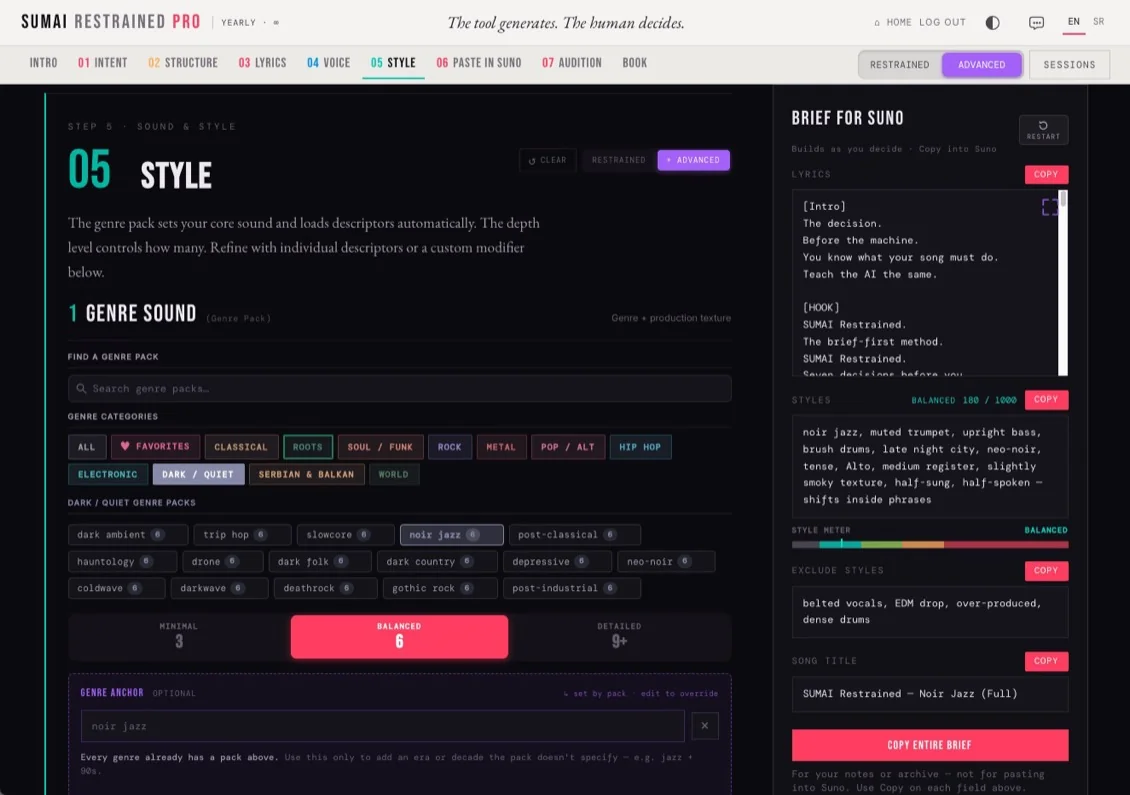Select the CLASSICAL category
The height and width of the screenshot is (795, 1130).
pyautogui.click(x=241, y=447)
